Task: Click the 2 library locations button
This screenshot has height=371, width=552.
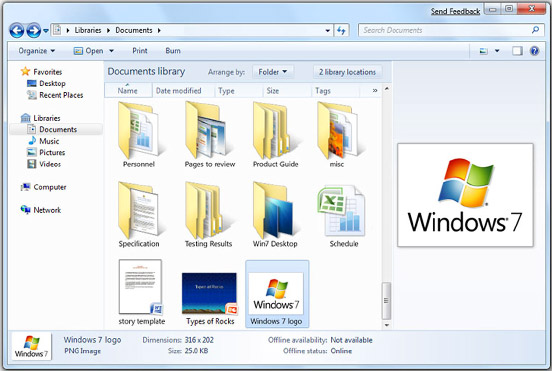Action: pos(347,72)
